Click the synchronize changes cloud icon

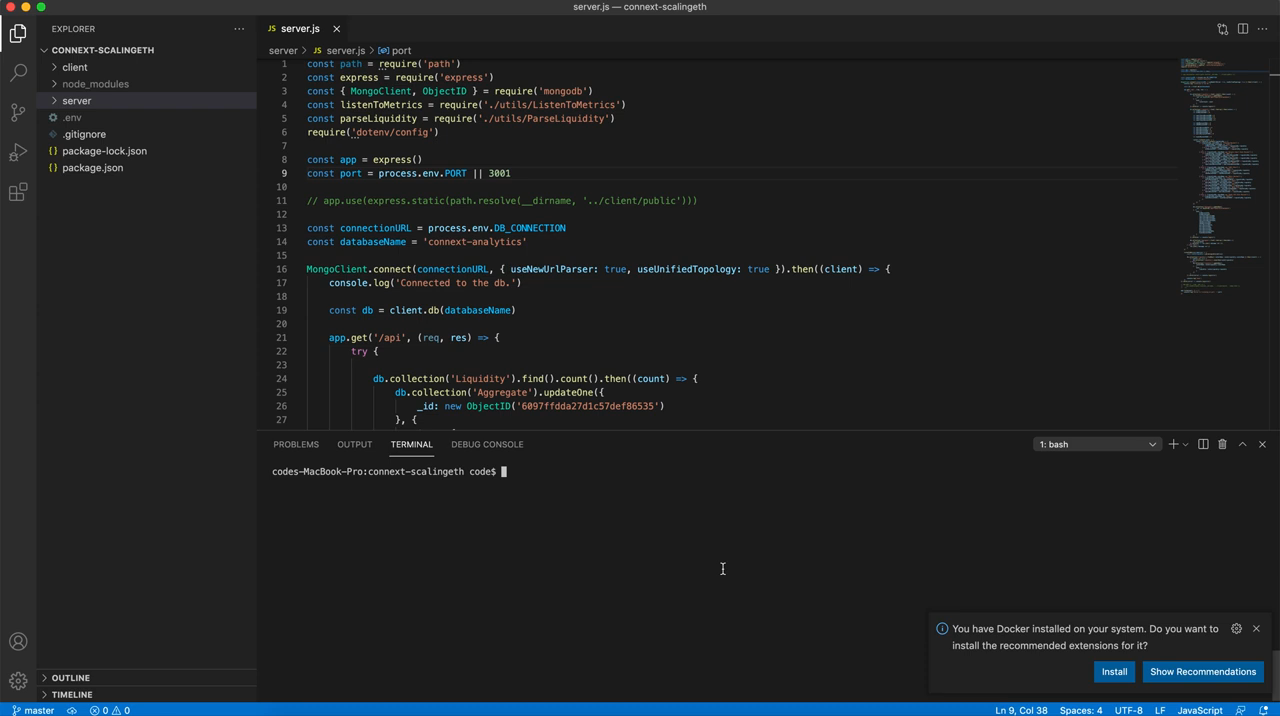72,710
